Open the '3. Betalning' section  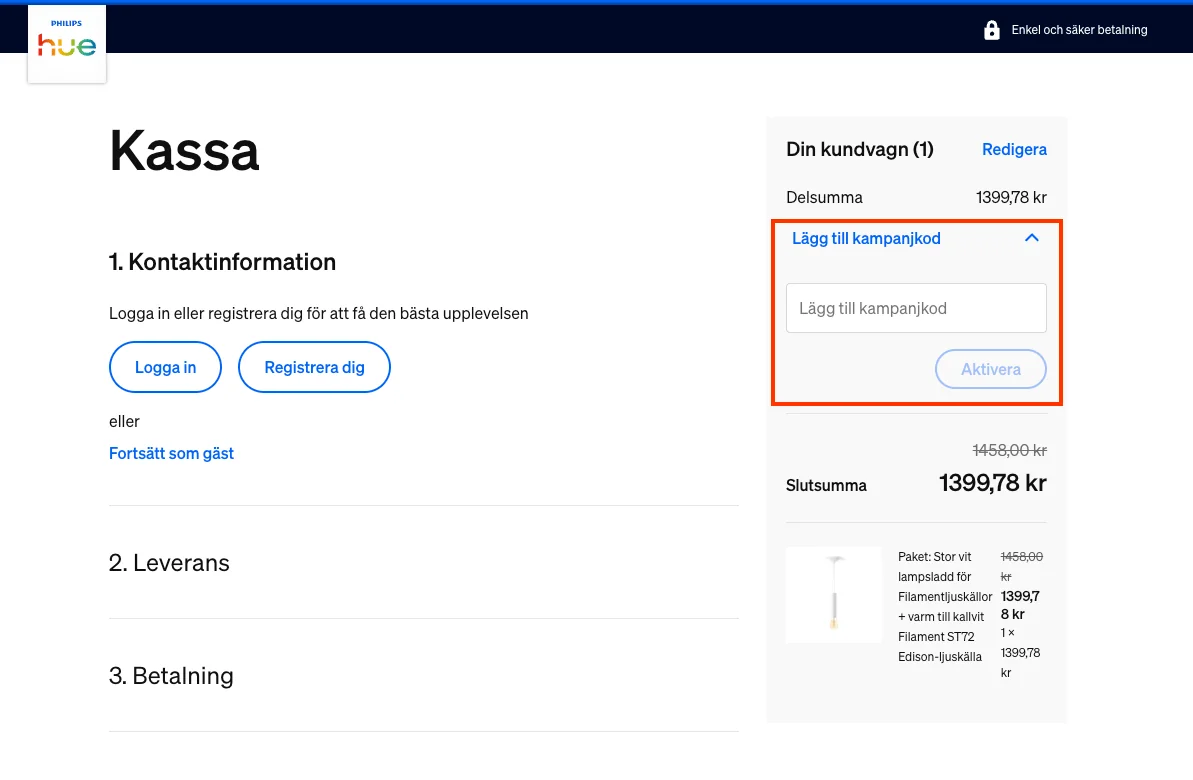pos(171,676)
